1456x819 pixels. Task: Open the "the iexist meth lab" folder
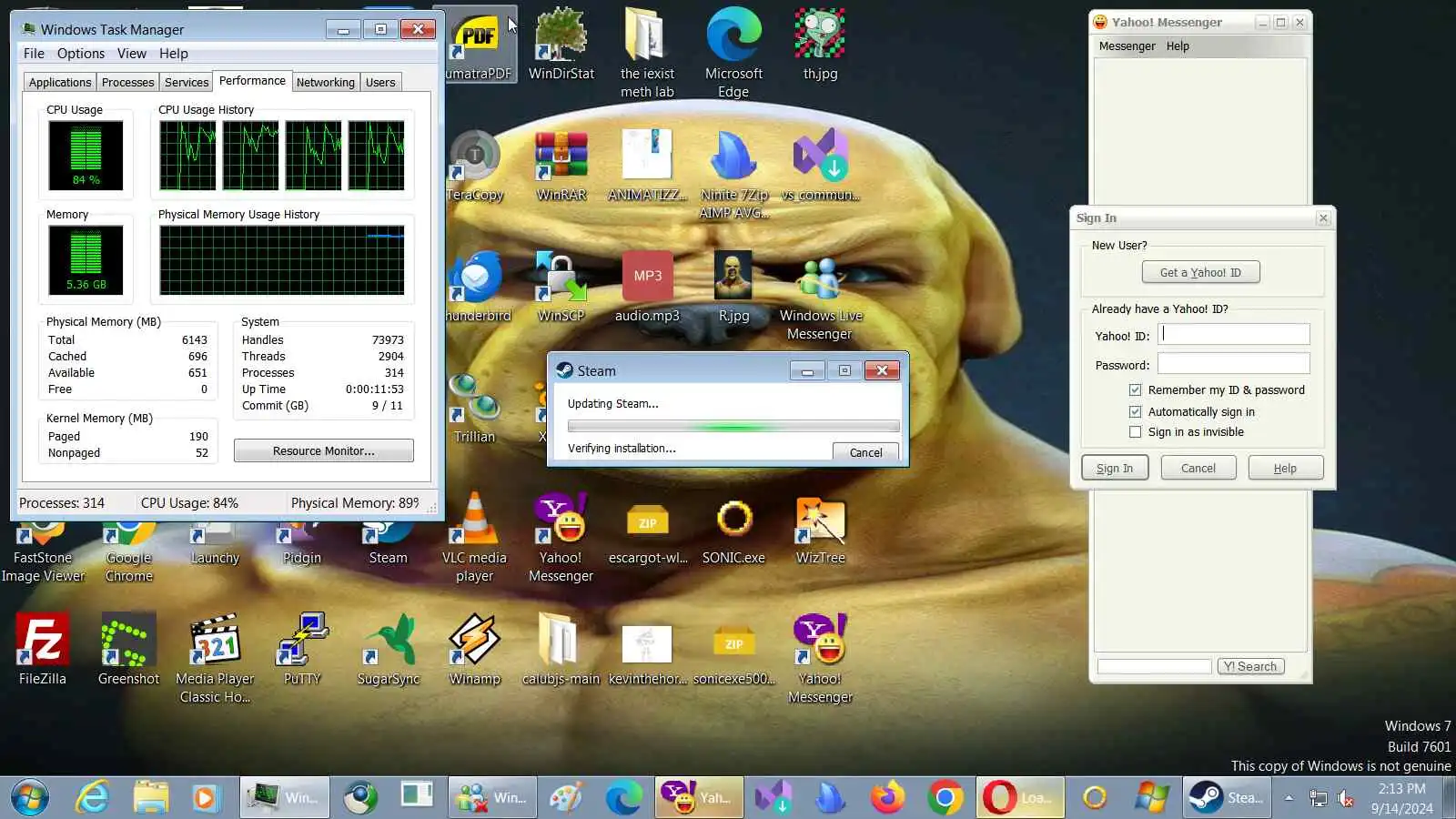[647, 52]
